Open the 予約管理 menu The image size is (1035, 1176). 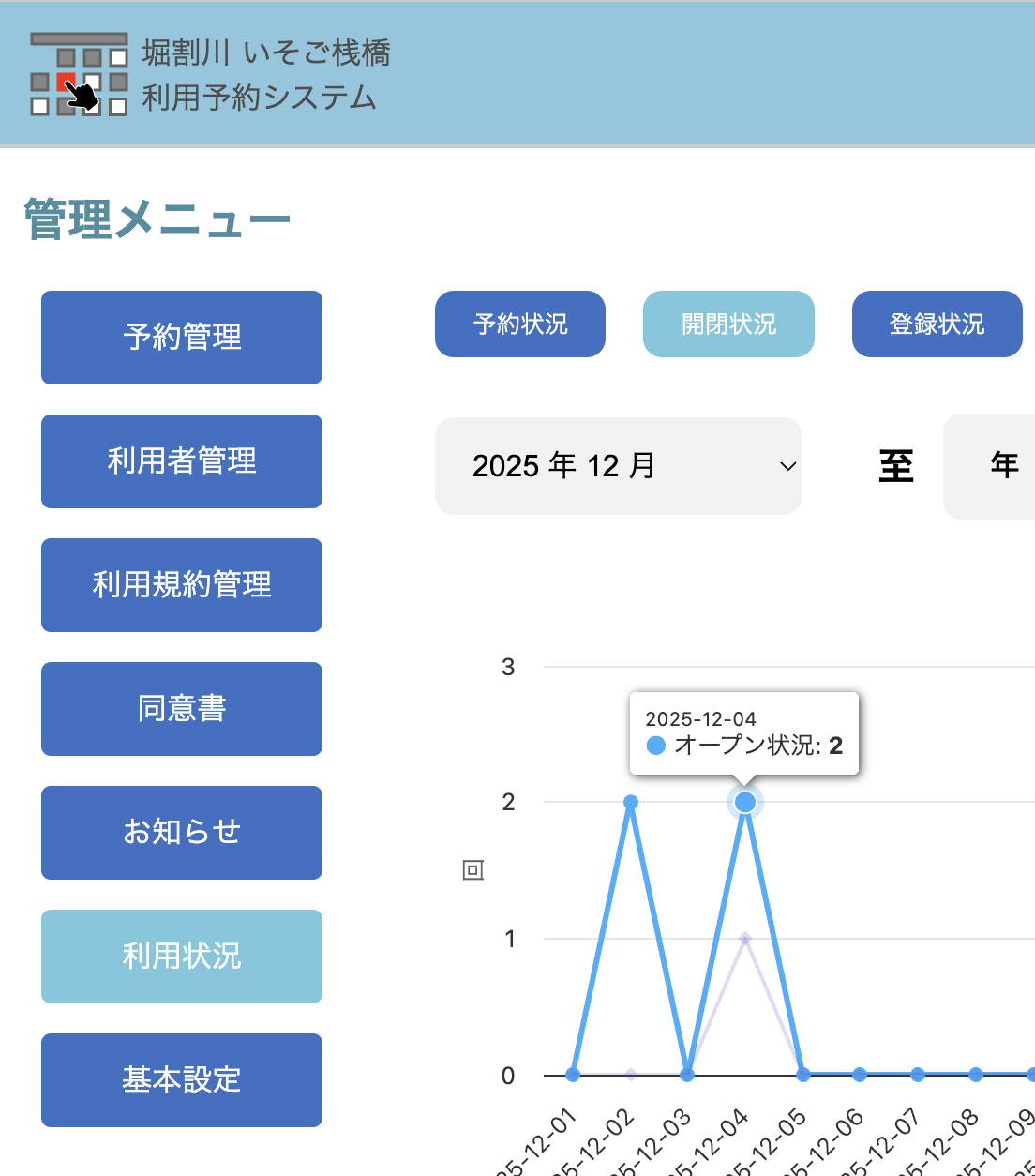[x=182, y=338]
